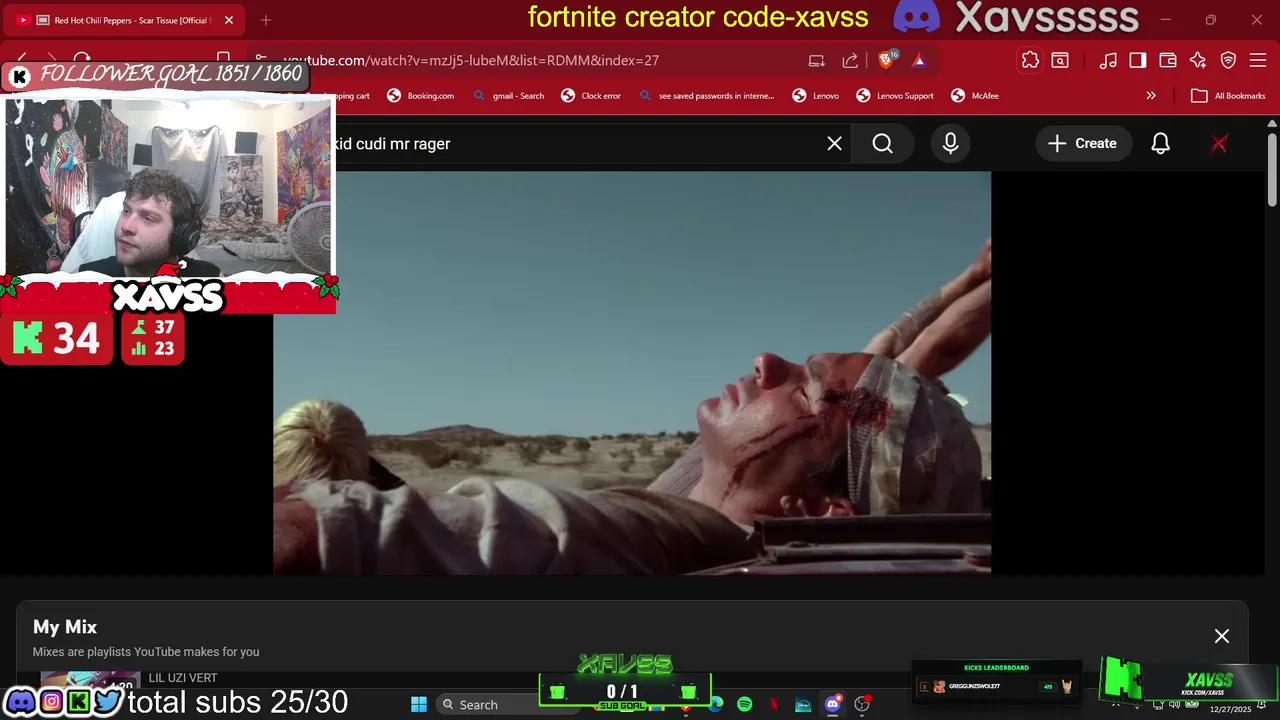Open the media playlist music note icon
The width and height of the screenshot is (1280, 720).
coord(1108,61)
